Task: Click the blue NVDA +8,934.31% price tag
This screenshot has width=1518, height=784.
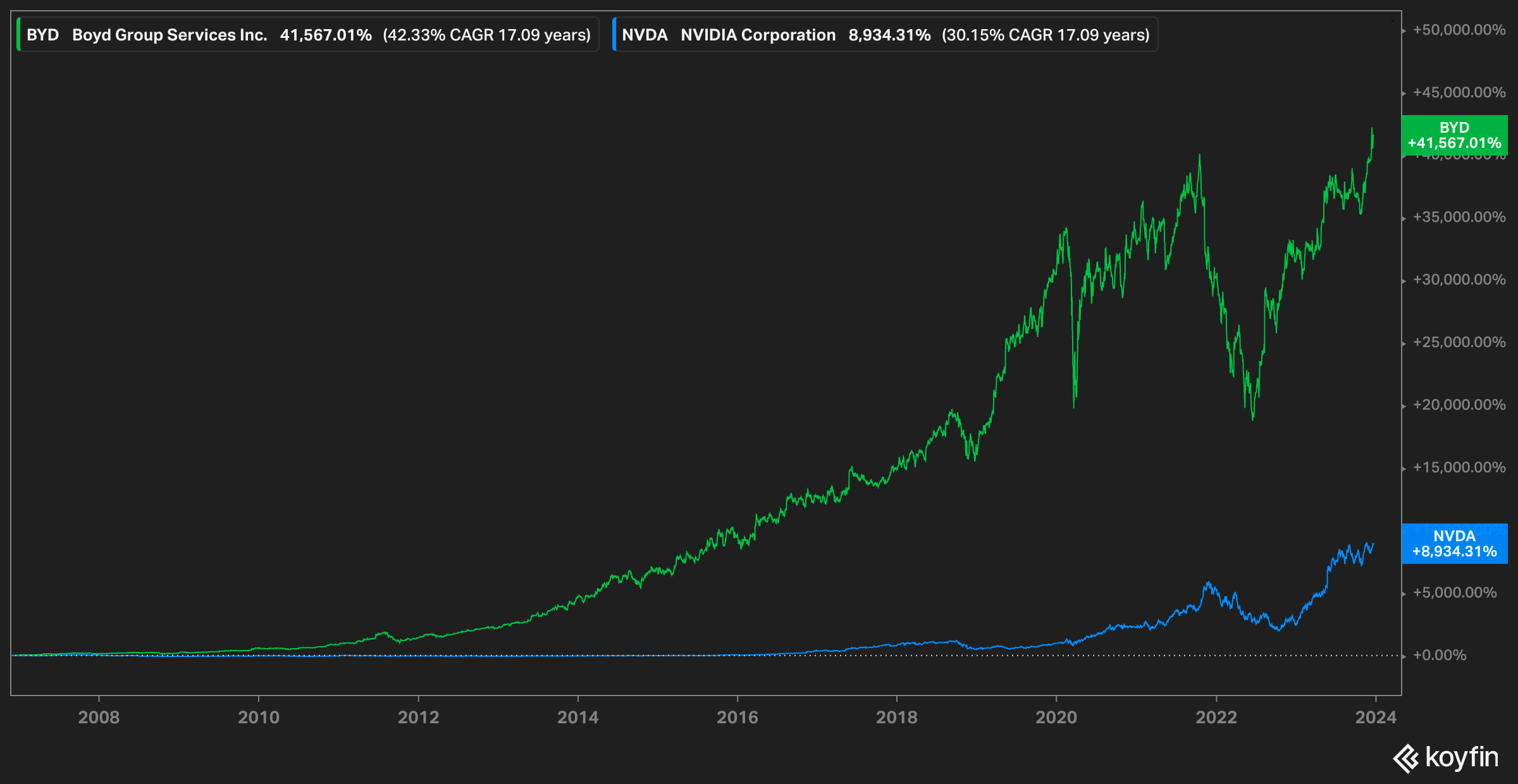Action: 1454,544
